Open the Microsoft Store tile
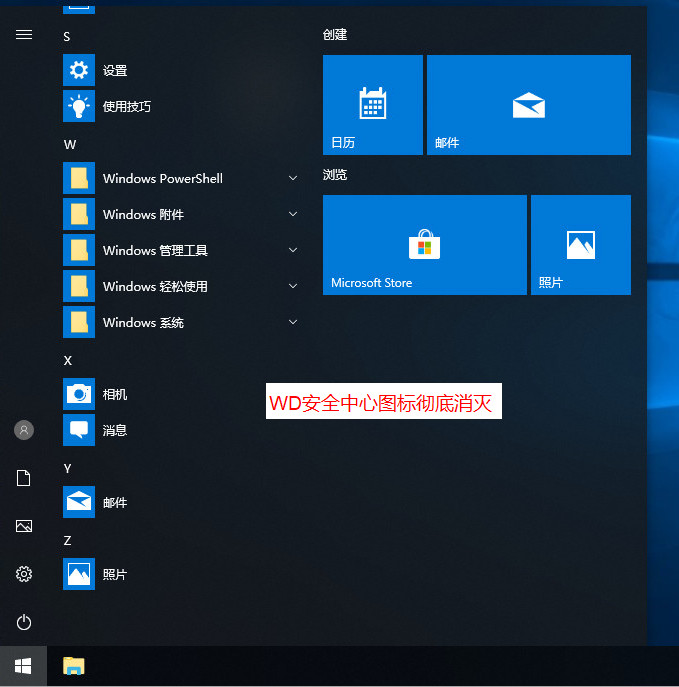679x687 pixels. point(424,245)
